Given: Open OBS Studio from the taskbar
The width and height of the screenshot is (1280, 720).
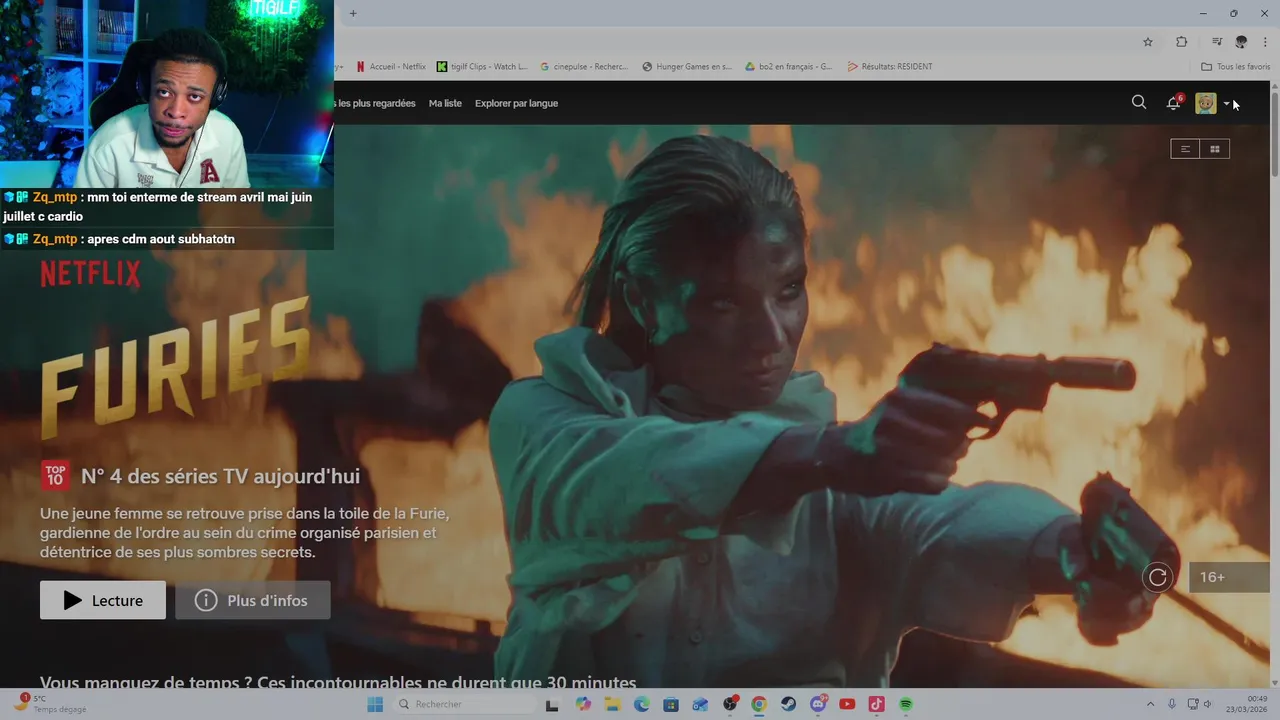Looking at the screenshot, I should (x=730, y=704).
